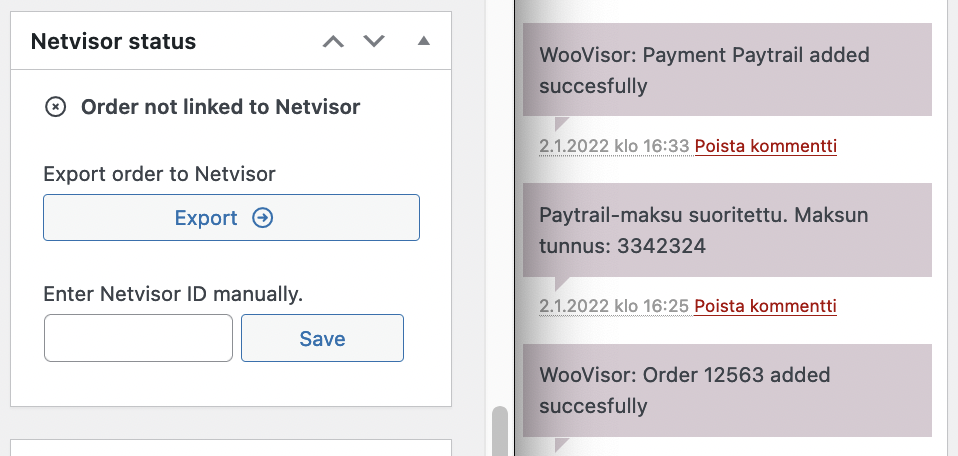Click the Enter Netvisor ID manually label
This screenshot has width=958, height=456.
coord(174,295)
